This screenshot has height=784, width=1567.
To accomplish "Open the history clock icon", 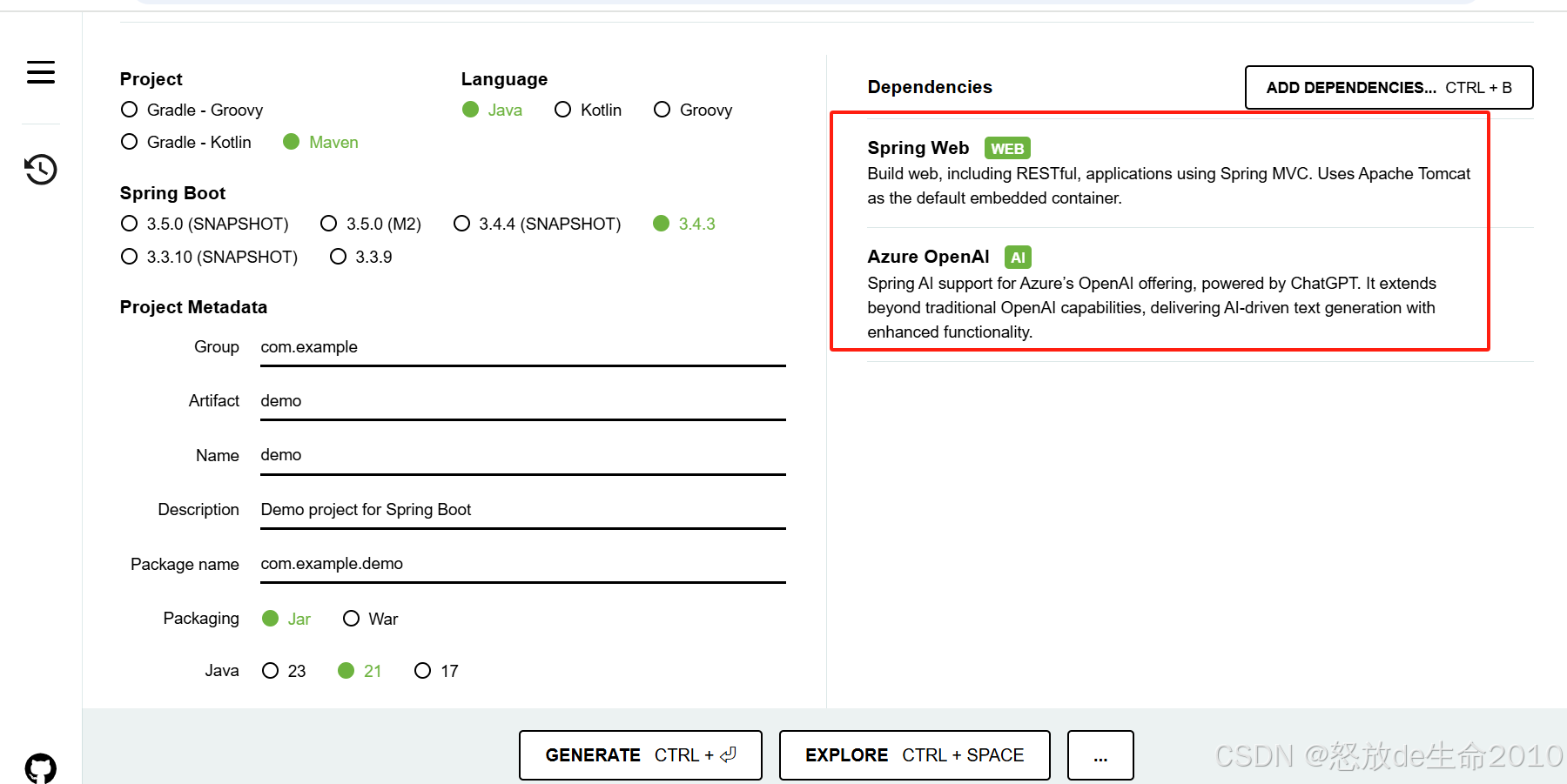I will (41, 169).
